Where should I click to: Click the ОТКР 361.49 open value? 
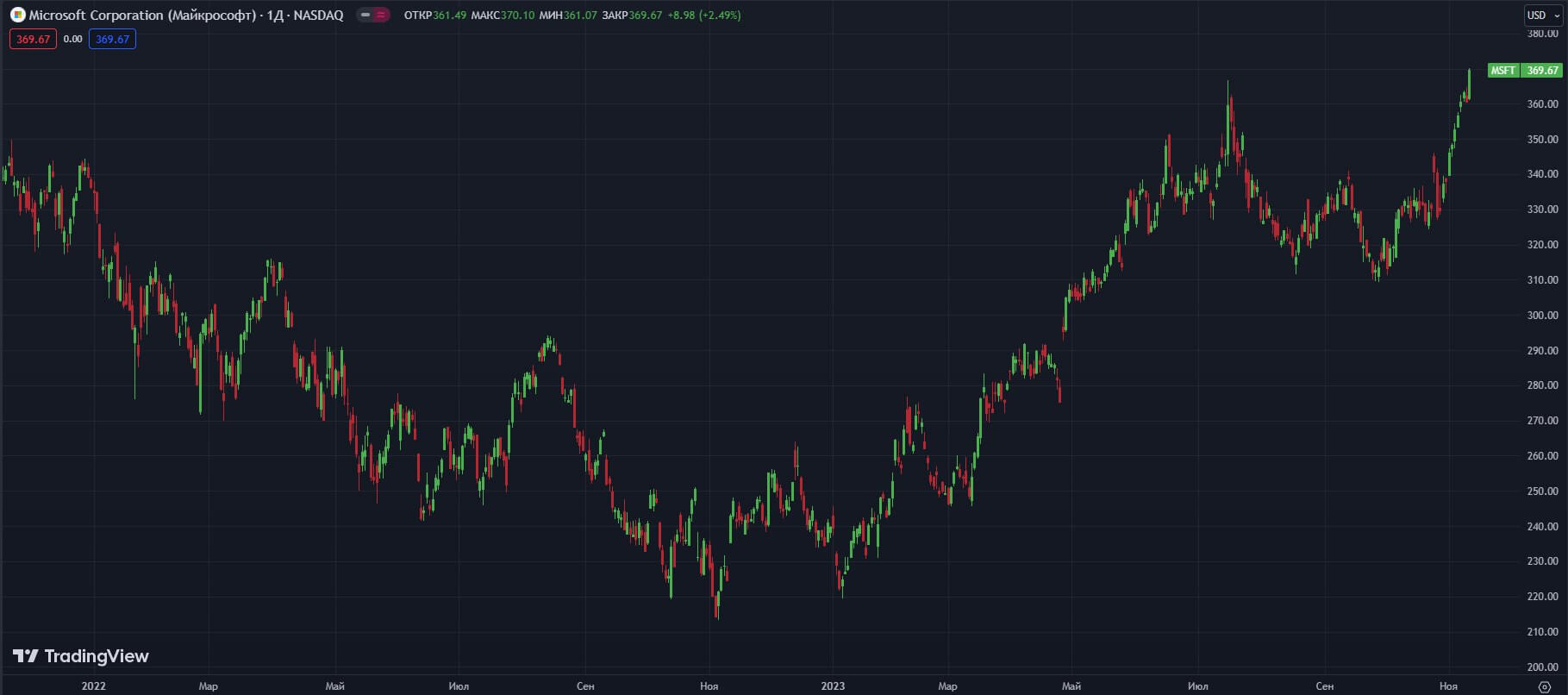[435, 15]
